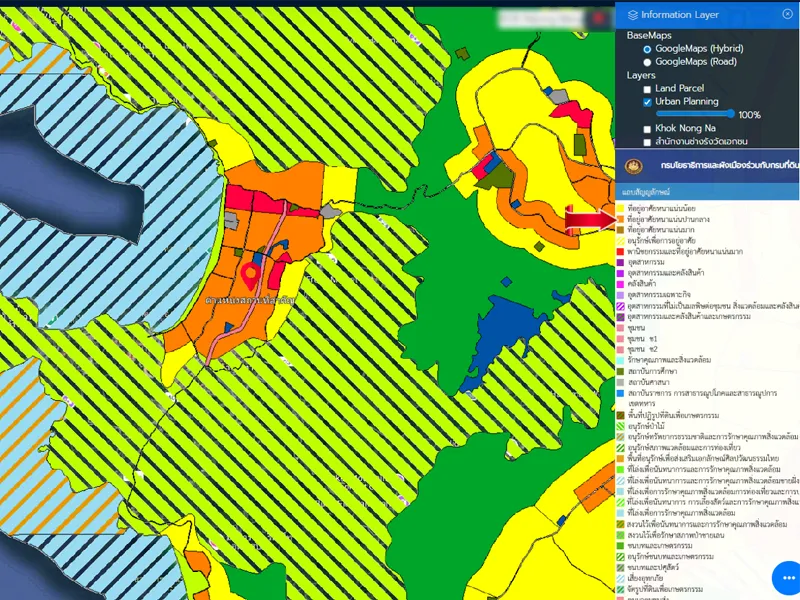
Task: Click the purple อุตสาหกรรม legend swatch
Action: pyautogui.click(x=621, y=262)
